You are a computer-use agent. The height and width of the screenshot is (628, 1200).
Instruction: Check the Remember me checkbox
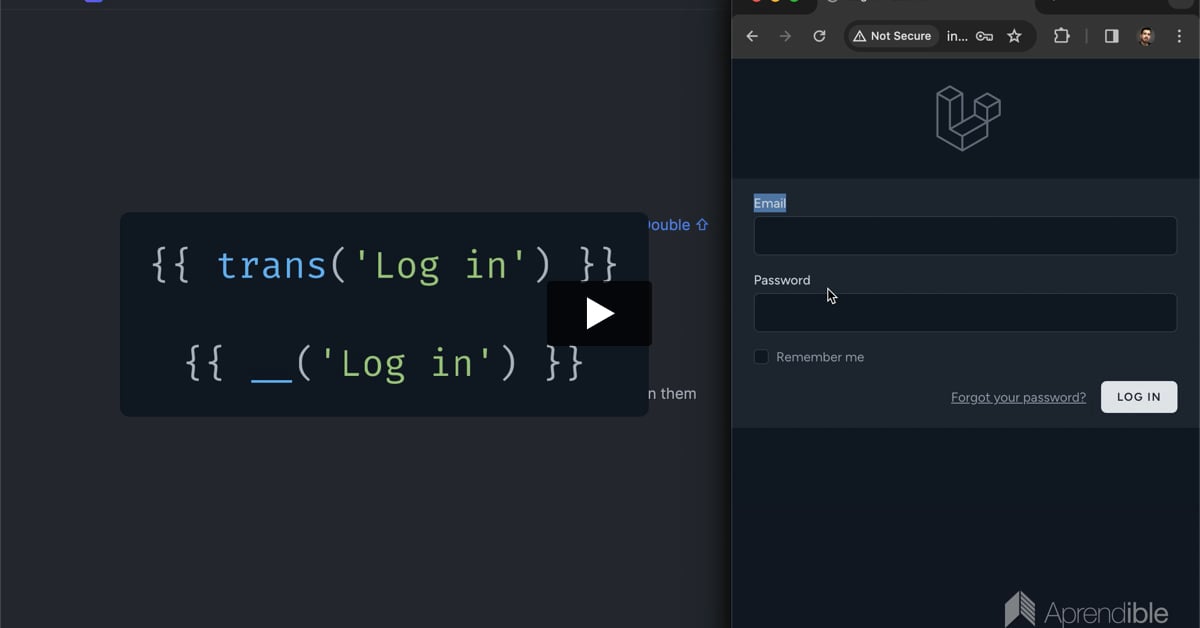(761, 357)
